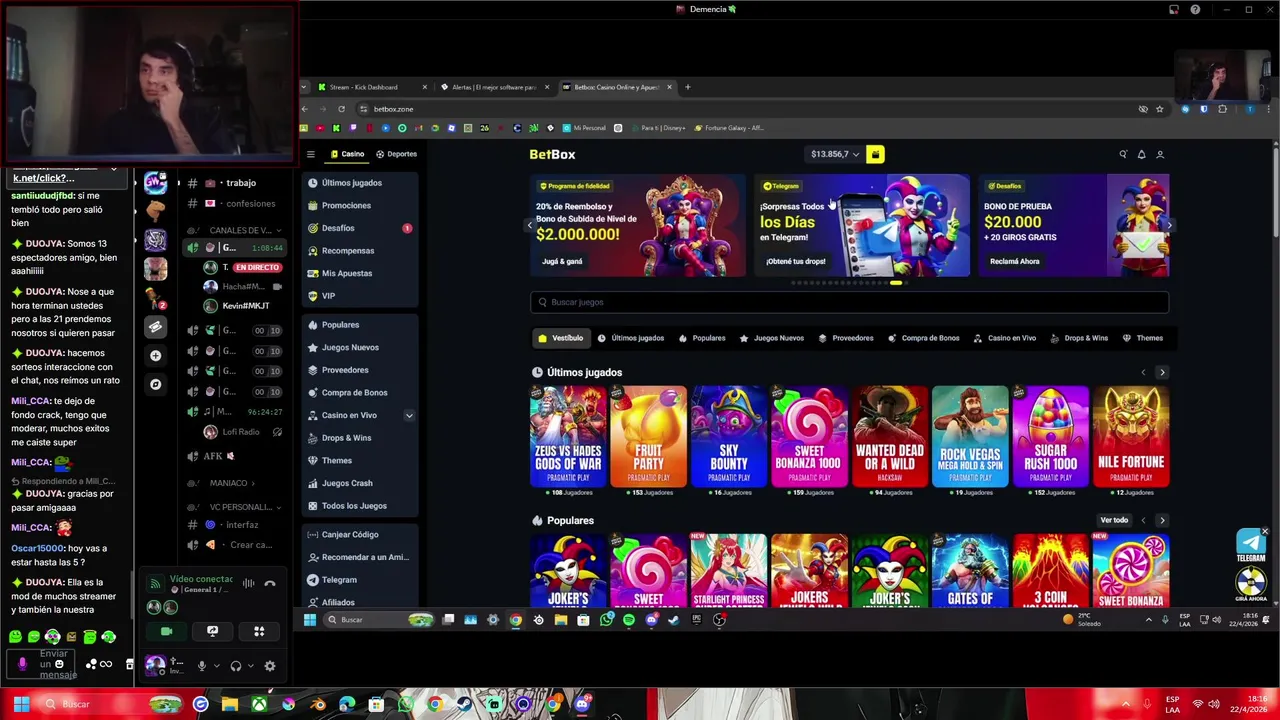1280x720 pixels.
Task: Open Telegram floating button at right
Action: pyautogui.click(x=1251, y=545)
